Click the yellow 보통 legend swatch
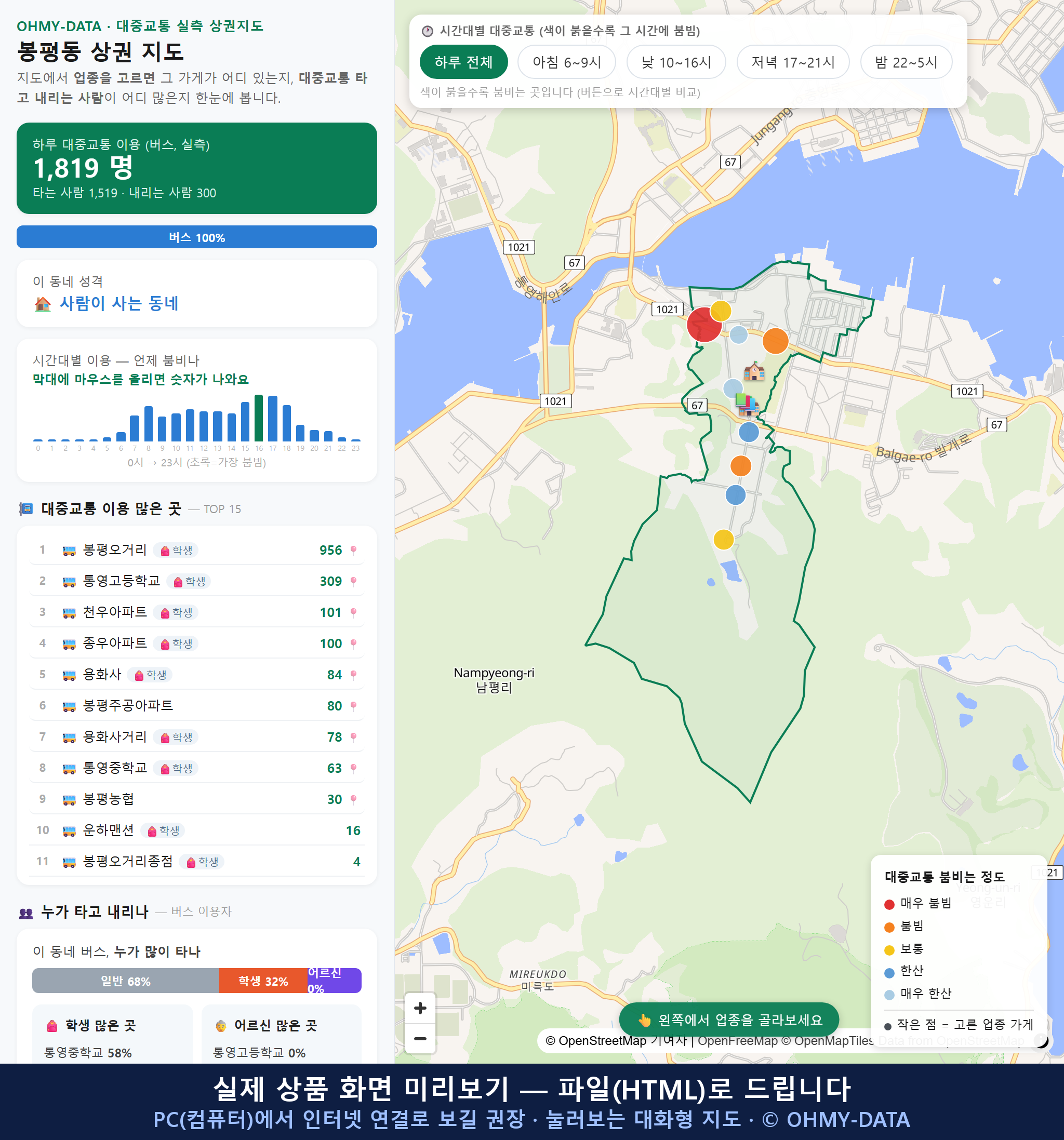This screenshot has height=1140, width=1064. [x=889, y=950]
